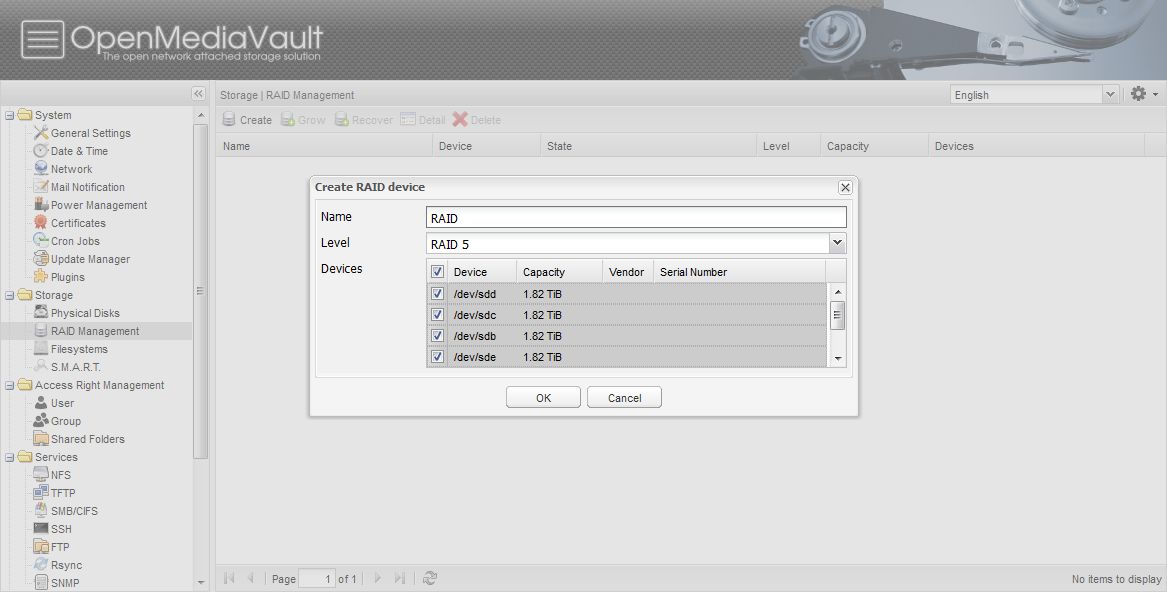
Task: Open SNMP service icon
Action: (x=41, y=582)
